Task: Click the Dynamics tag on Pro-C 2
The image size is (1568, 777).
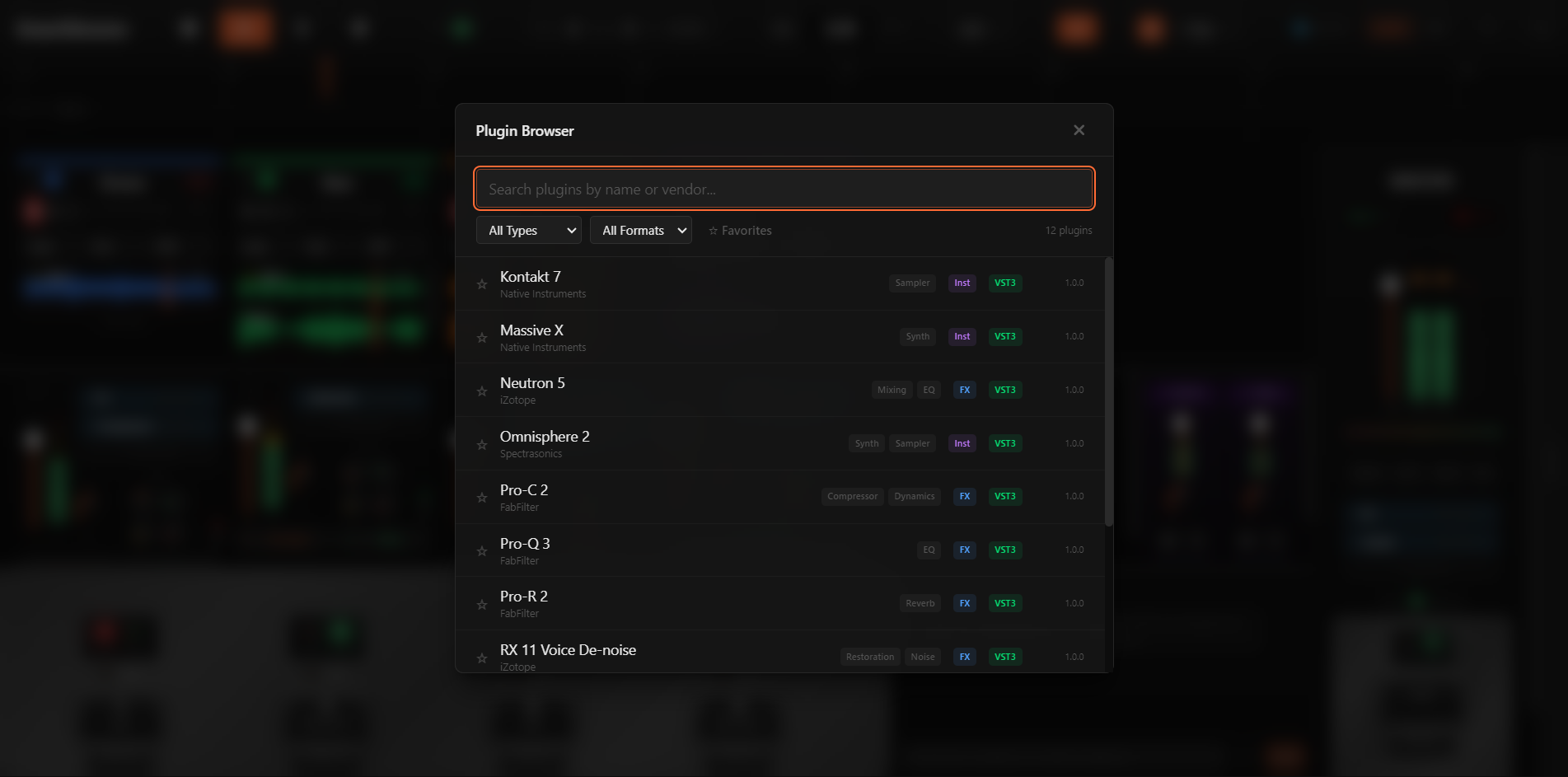Action: (915, 496)
